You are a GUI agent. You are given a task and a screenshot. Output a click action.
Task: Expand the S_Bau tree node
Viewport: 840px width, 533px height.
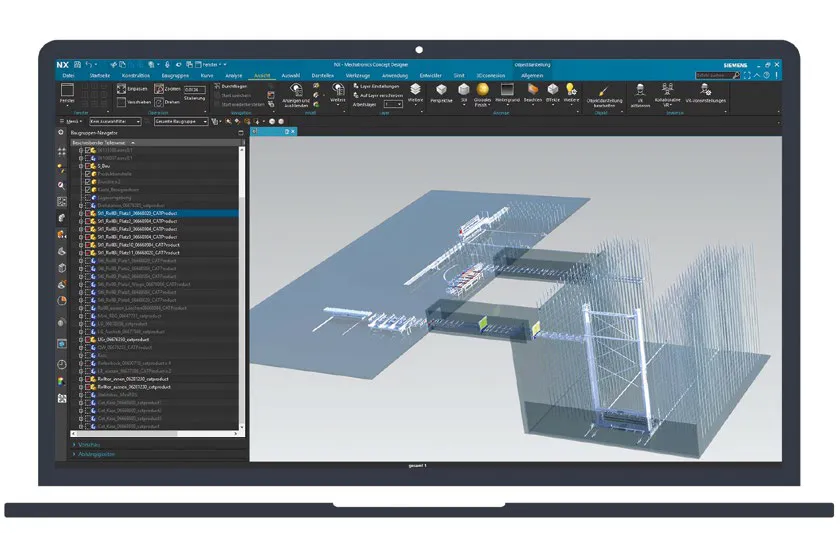pos(81,166)
